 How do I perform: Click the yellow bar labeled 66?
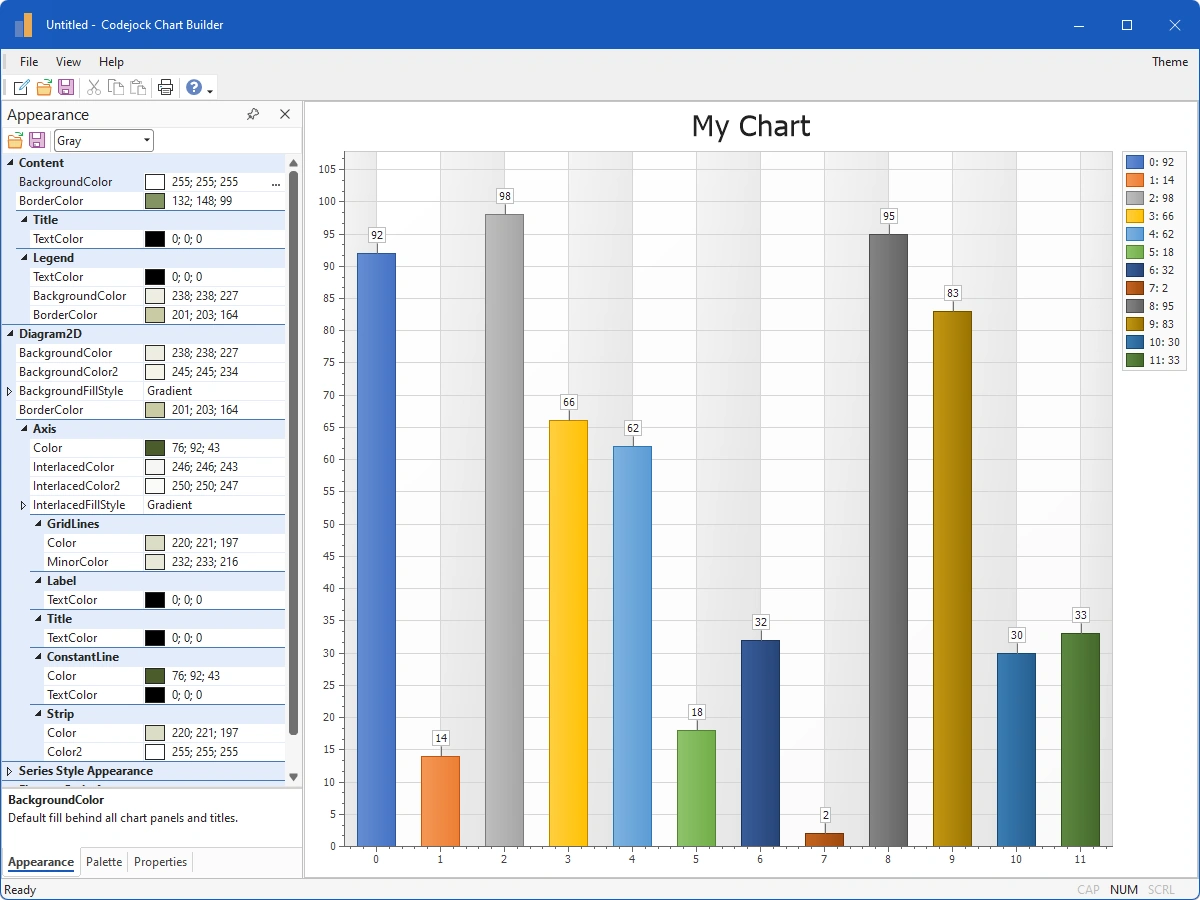point(568,633)
